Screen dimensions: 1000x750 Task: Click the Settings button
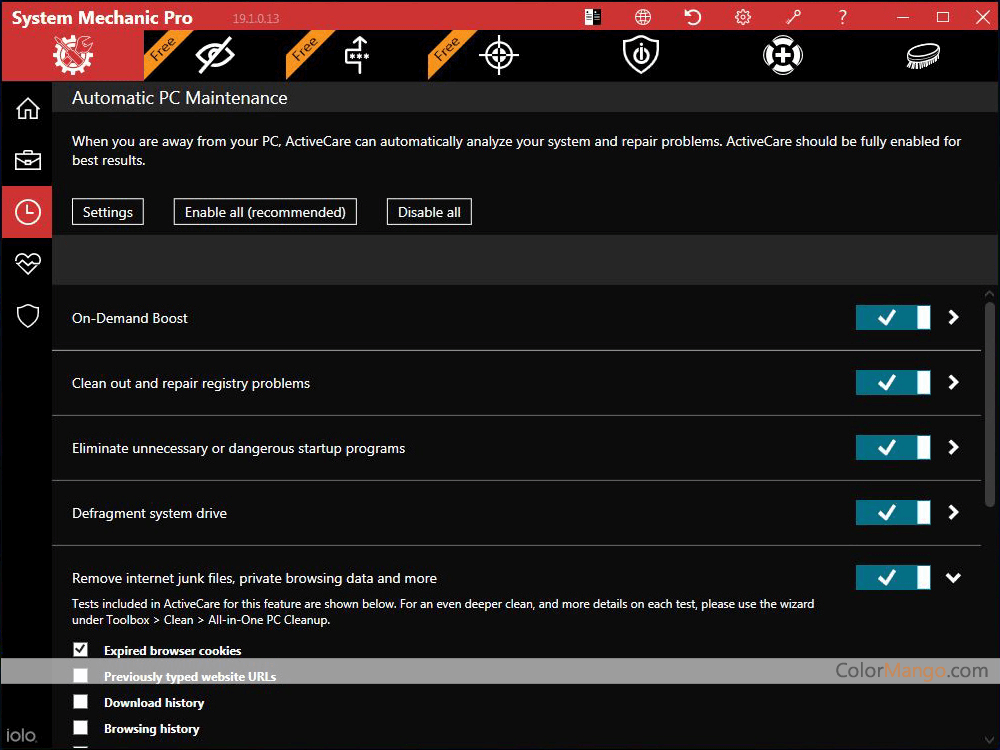click(x=108, y=212)
